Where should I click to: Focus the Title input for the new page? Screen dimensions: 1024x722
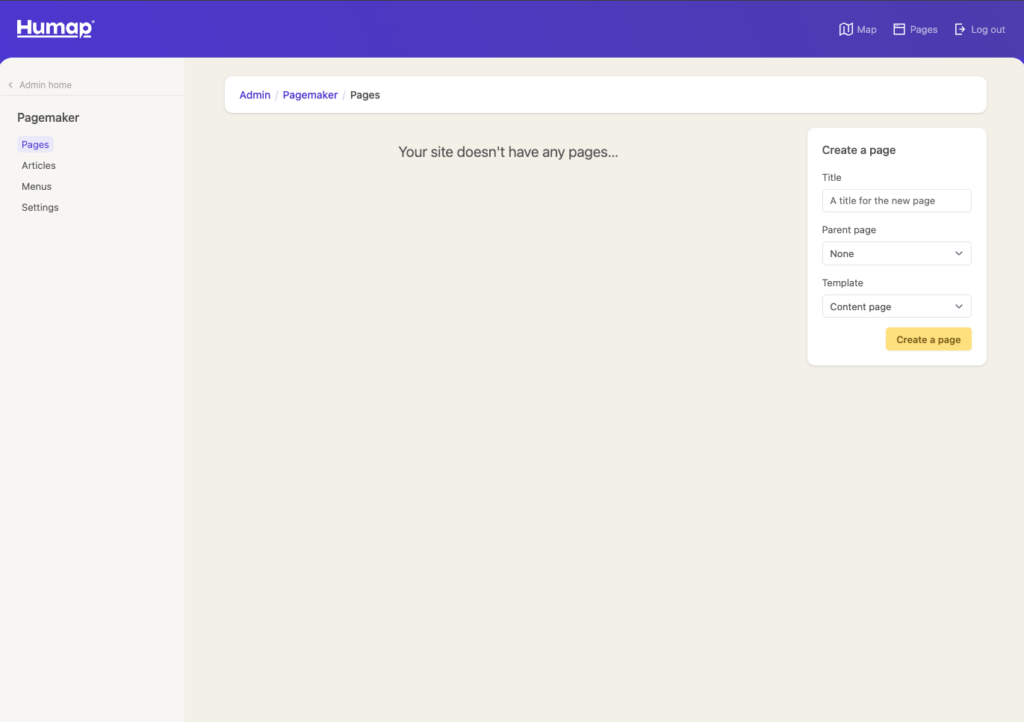(896, 201)
